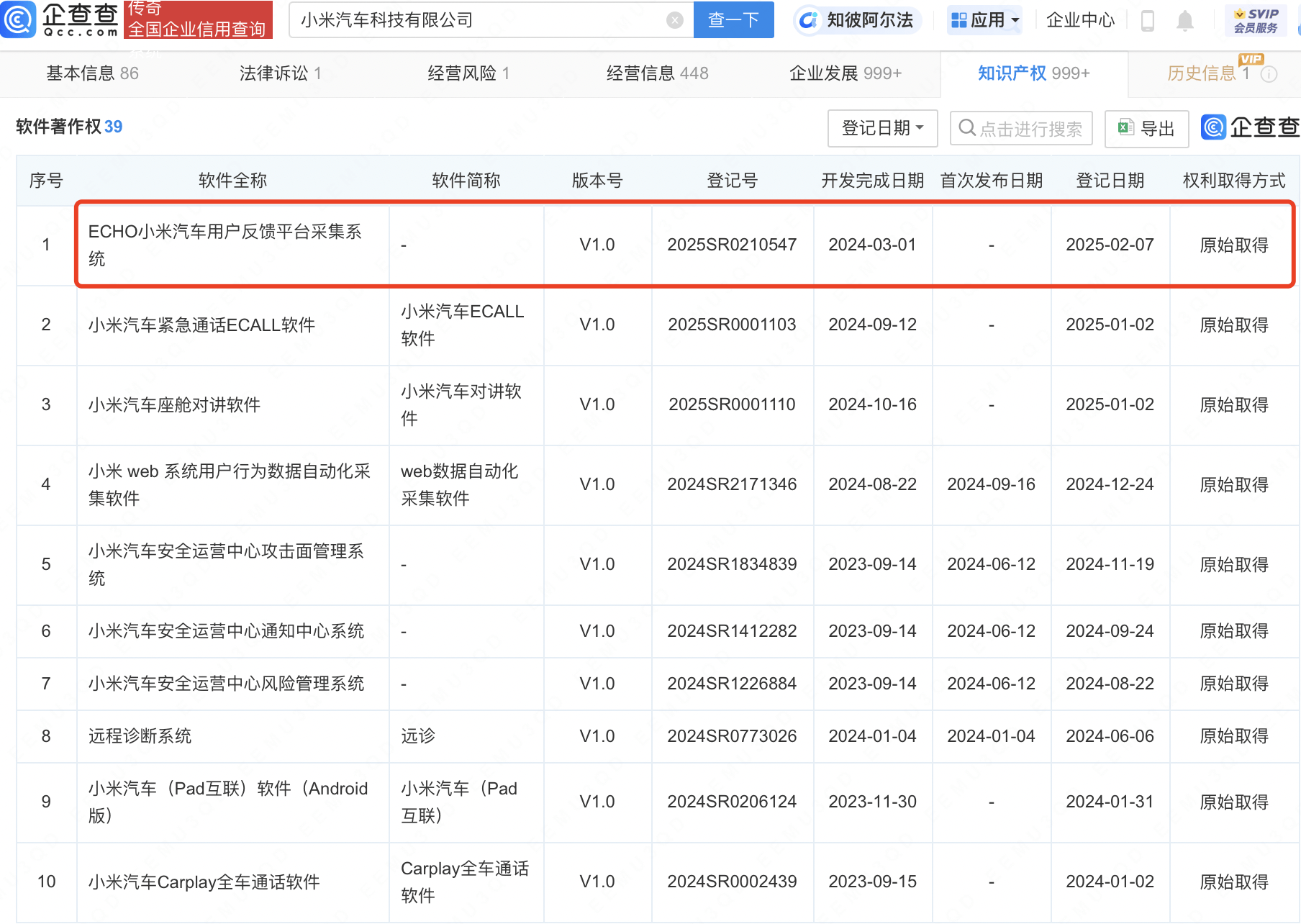1301x924 pixels.
Task: Click registration number 2025SR0210547
Action: coord(732,245)
